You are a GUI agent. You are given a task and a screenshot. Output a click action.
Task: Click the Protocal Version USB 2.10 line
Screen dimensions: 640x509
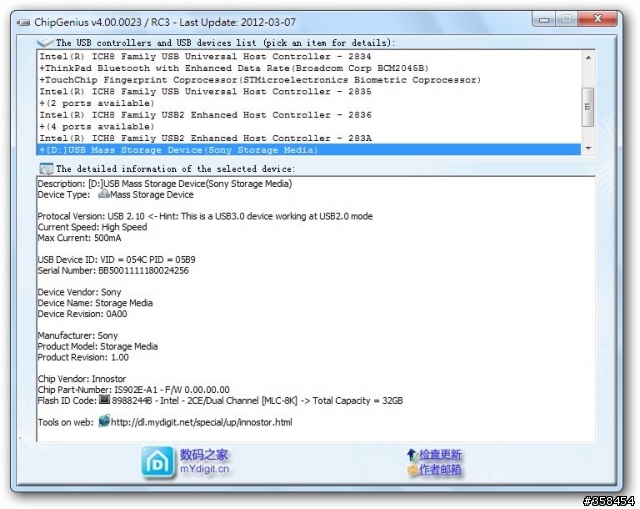(205, 216)
